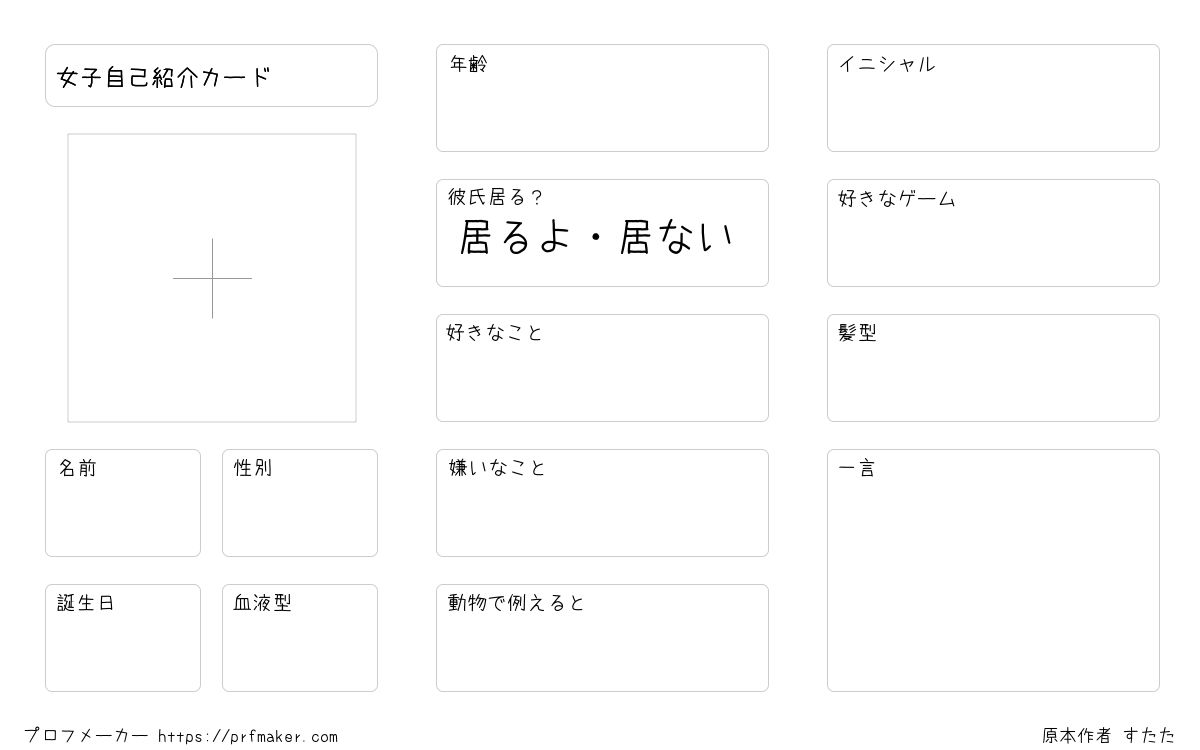
Task: Click the large 一言 comment box
Action: pos(993,570)
